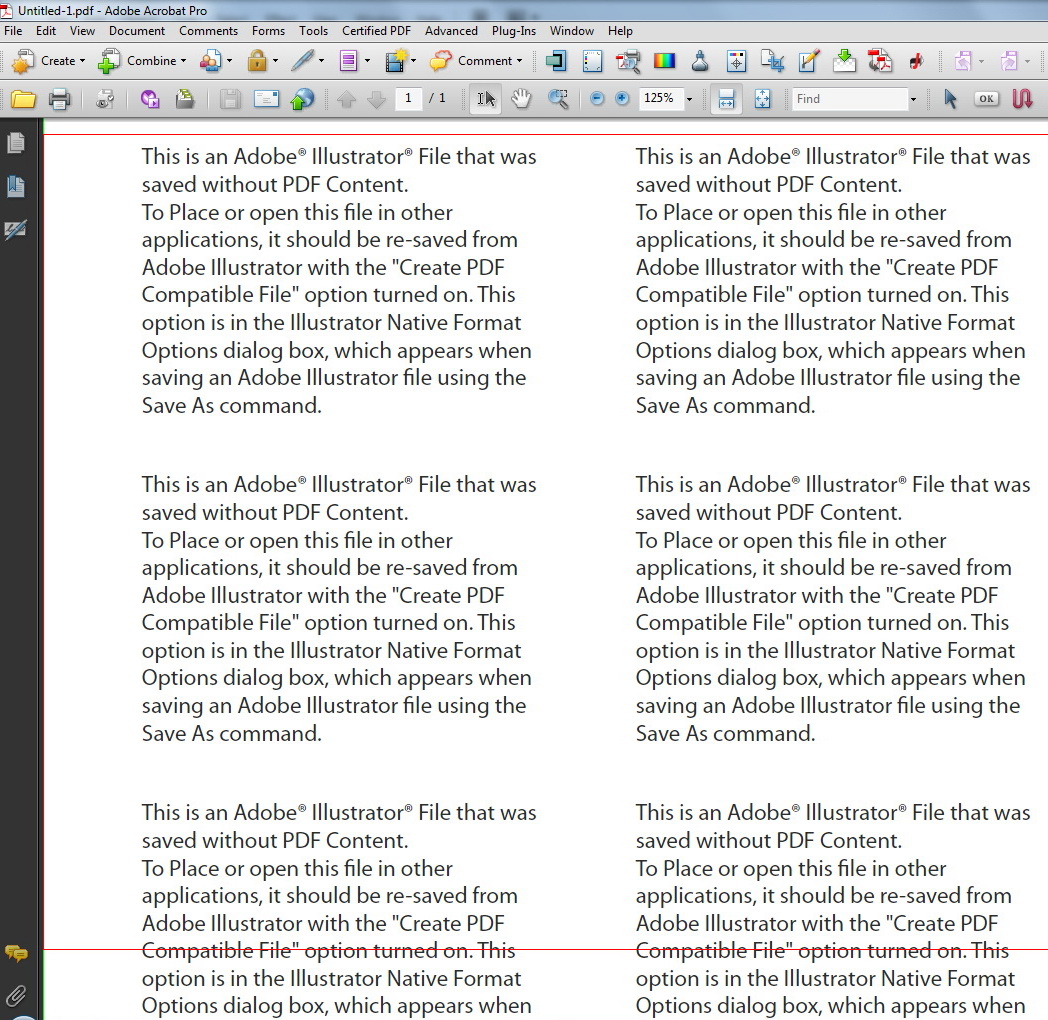Click the Organizer file tray icon

(x=185, y=100)
